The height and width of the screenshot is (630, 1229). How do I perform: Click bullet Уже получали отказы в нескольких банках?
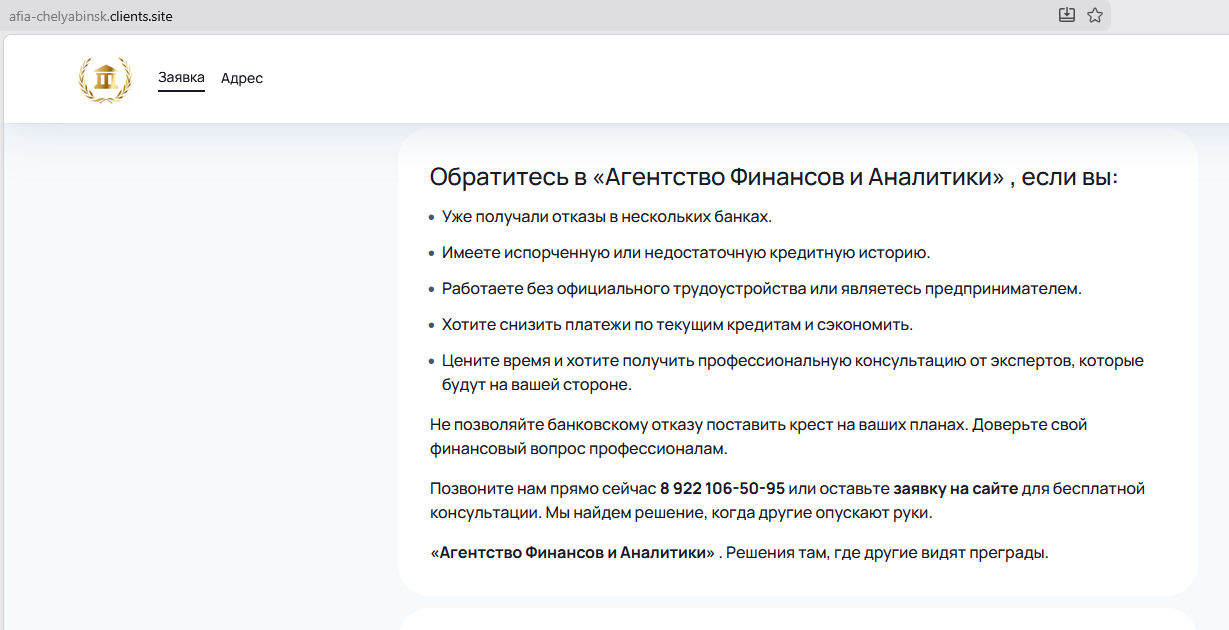[x=607, y=216]
